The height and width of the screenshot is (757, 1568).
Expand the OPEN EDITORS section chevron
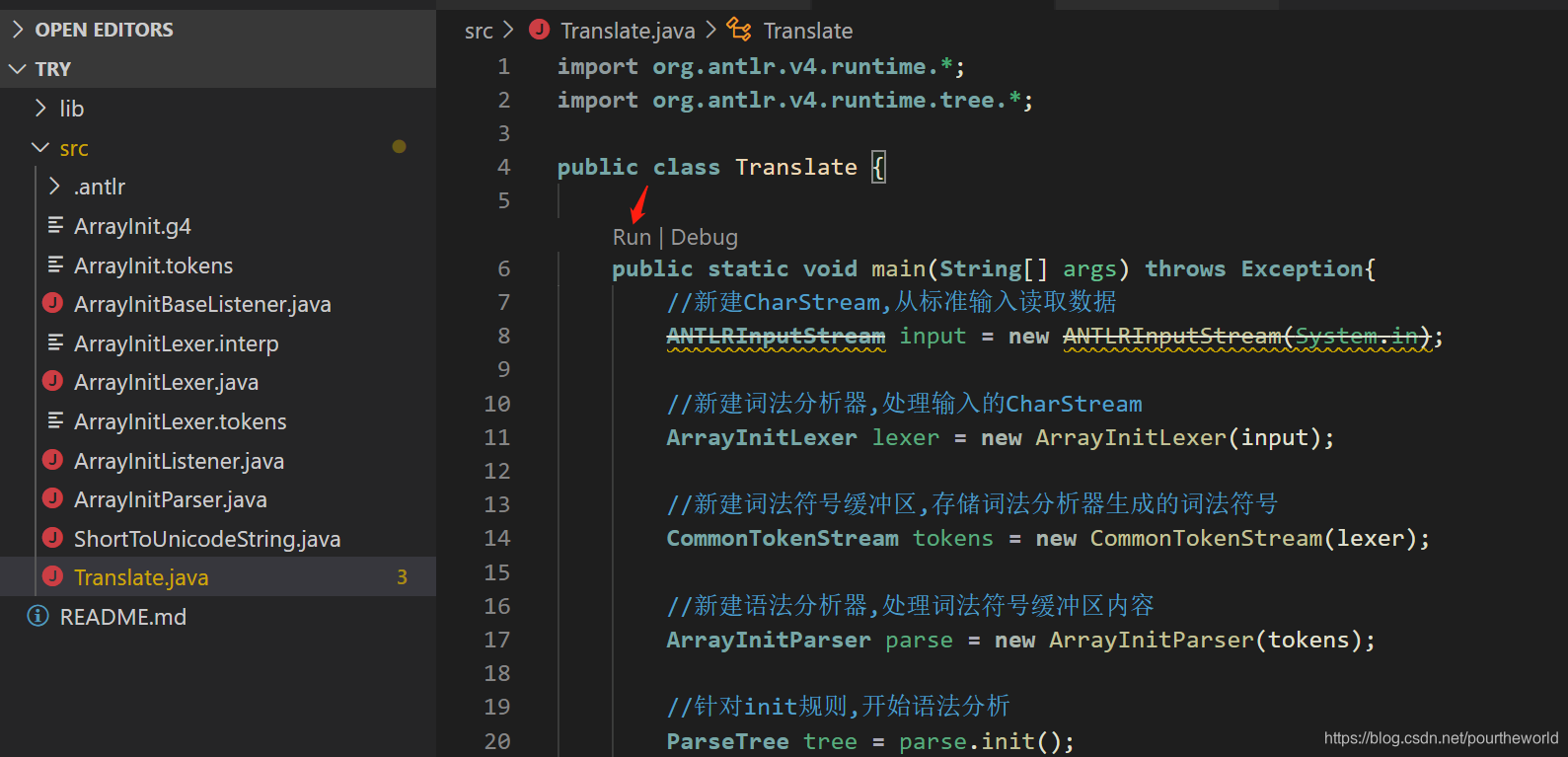[x=18, y=30]
